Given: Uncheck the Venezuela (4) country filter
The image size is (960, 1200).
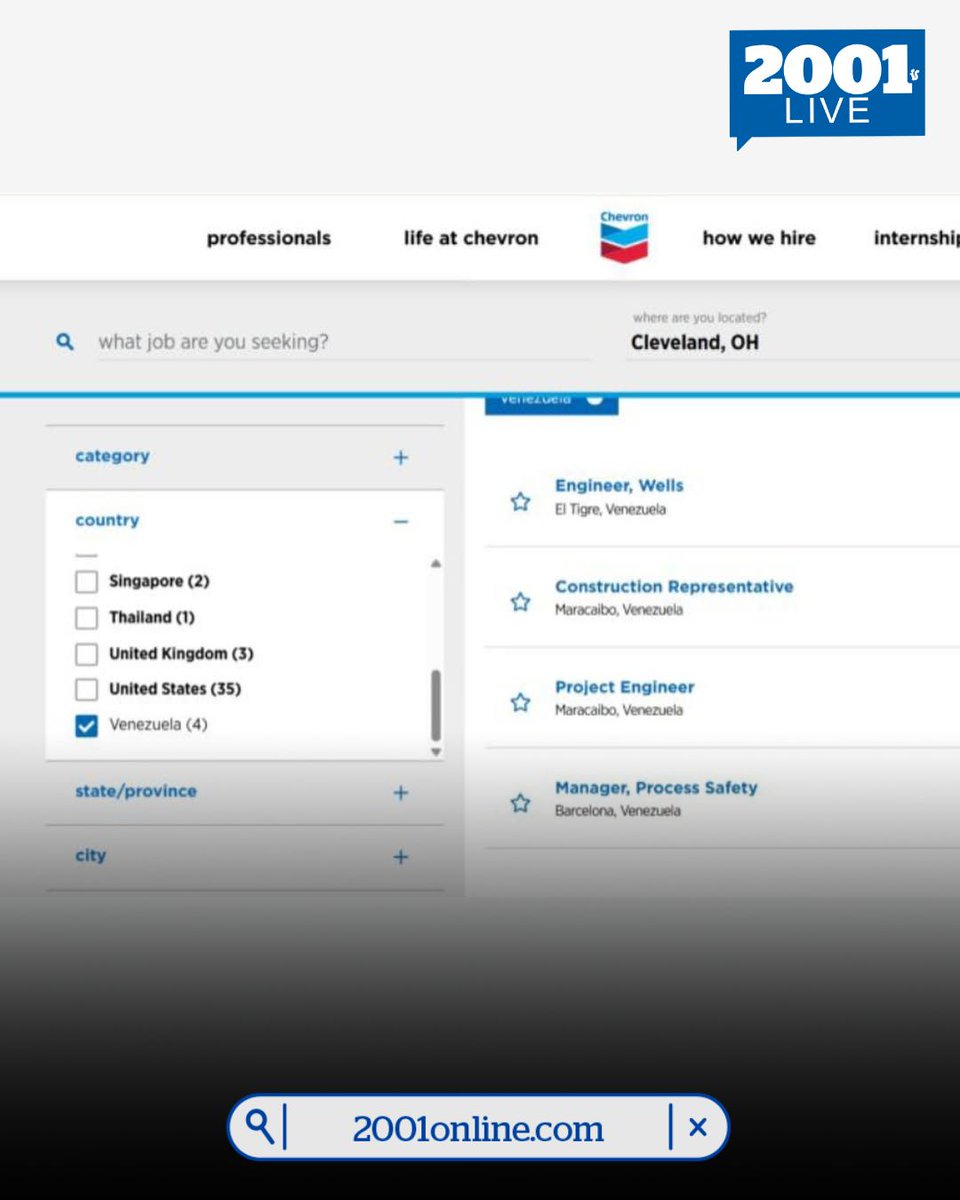Looking at the screenshot, I should click(x=87, y=725).
